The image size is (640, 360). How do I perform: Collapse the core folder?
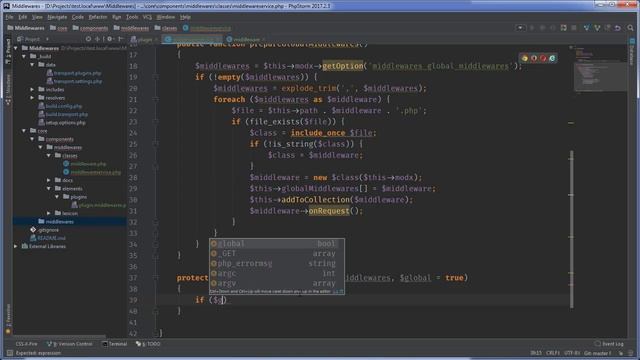[x=24, y=131]
